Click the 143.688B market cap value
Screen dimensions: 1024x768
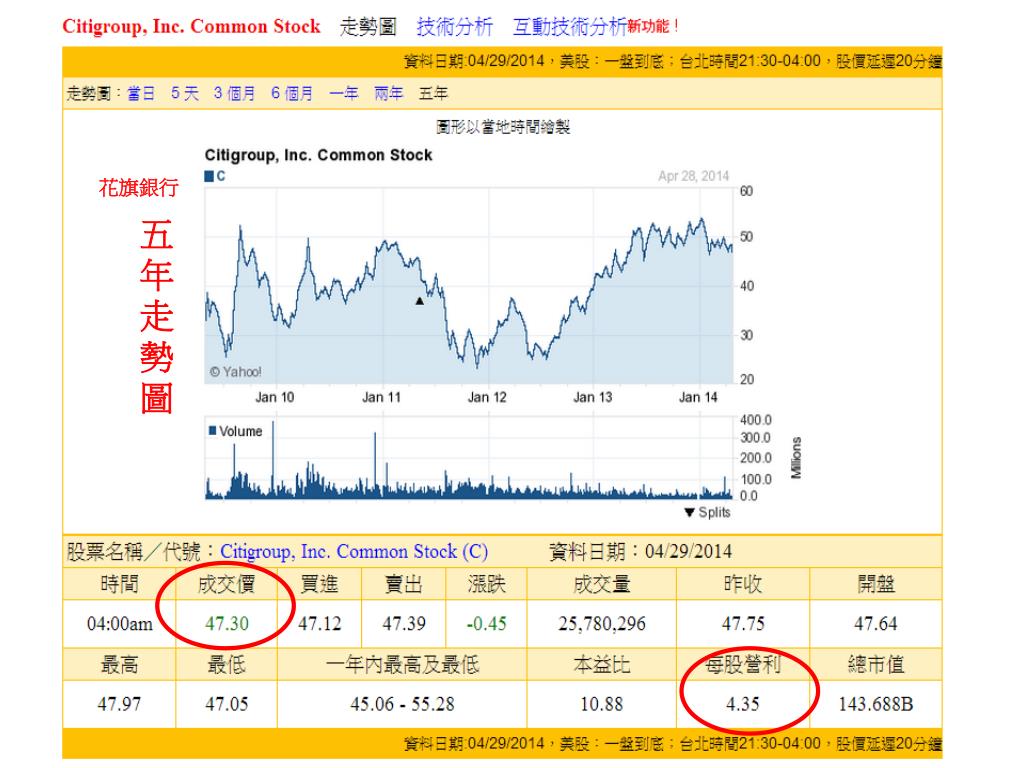pos(876,704)
